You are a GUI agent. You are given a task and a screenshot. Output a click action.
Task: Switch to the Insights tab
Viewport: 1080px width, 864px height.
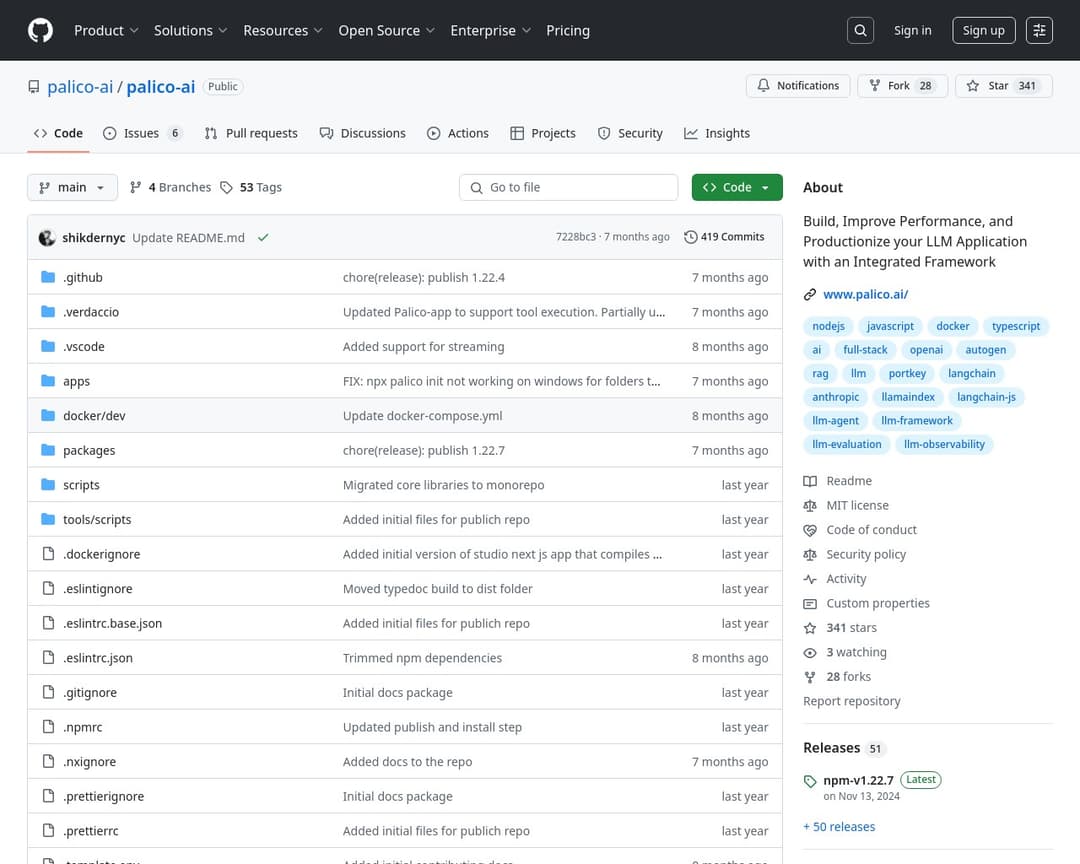point(716,134)
